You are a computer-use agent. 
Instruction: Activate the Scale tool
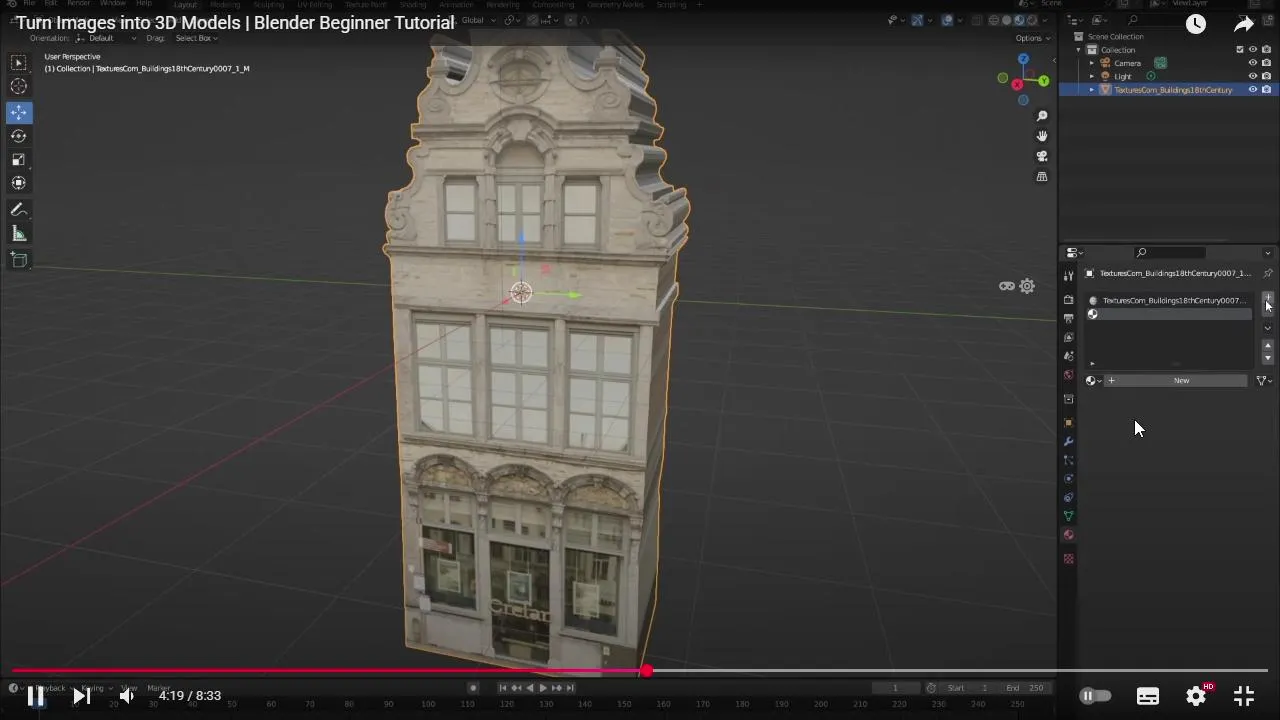point(19,160)
